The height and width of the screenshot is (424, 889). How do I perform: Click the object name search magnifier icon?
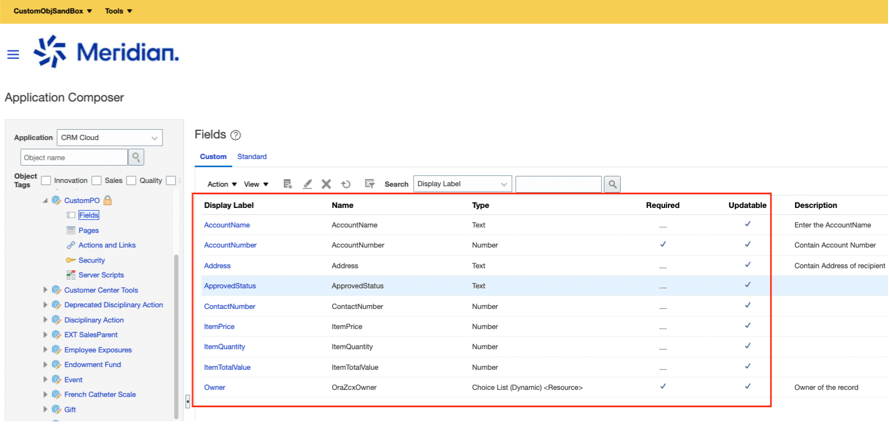(136, 157)
